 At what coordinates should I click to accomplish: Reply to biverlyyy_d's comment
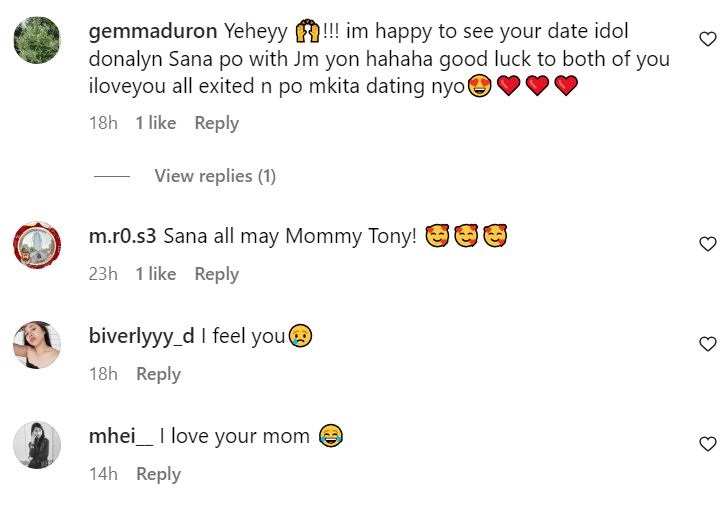pos(158,374)
